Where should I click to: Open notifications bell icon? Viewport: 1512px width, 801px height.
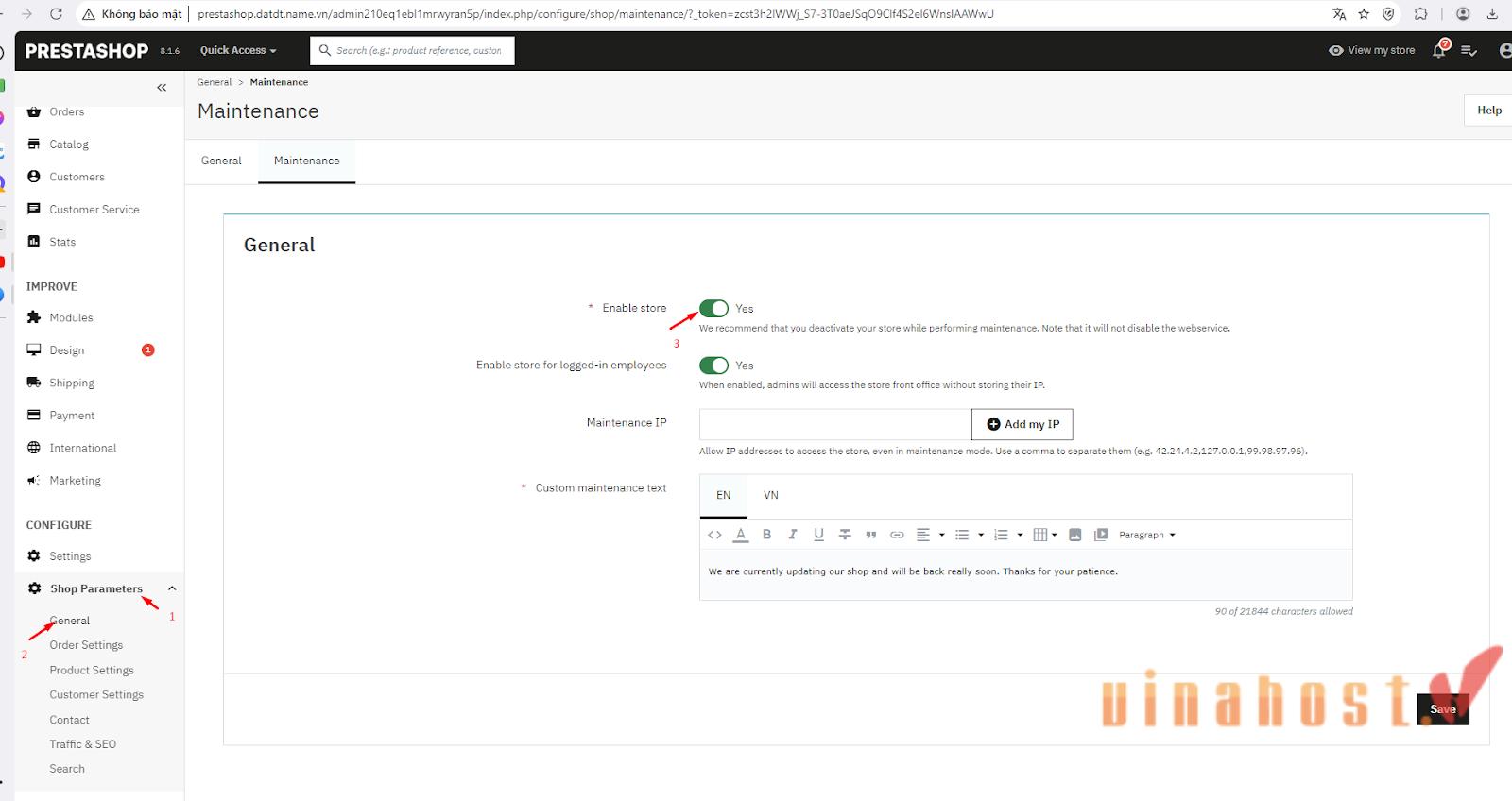tap(1439, 50)
